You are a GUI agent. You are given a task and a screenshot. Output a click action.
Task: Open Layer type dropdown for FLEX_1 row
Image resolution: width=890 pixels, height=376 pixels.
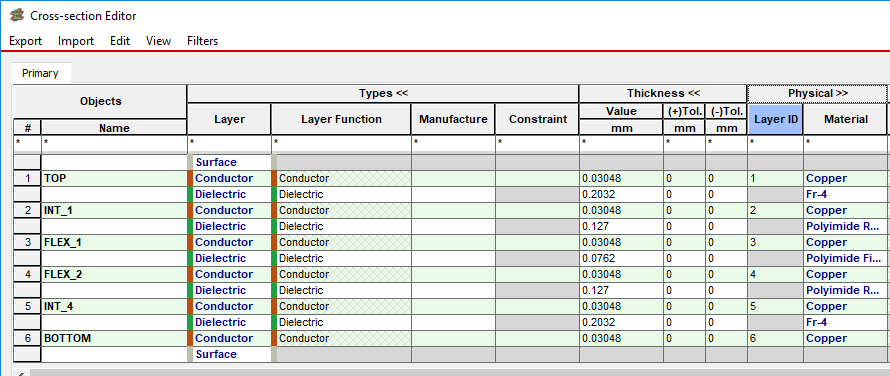pos(229,242)
